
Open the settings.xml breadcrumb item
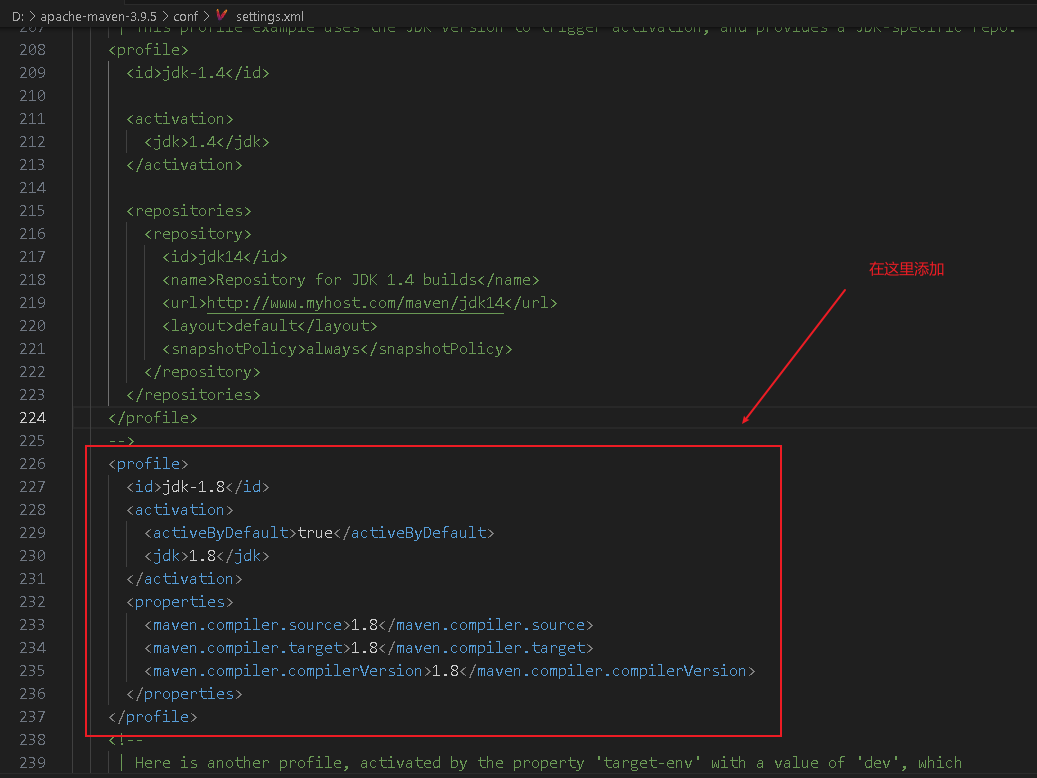(x=270, y=17)
